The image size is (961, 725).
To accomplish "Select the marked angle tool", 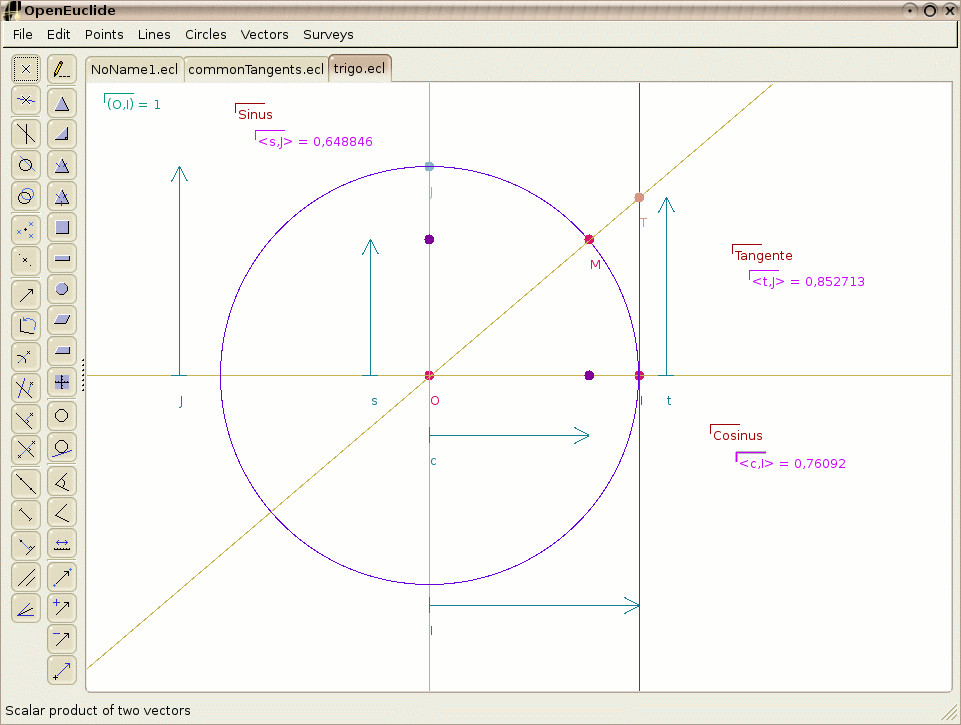I will (x=62, y=482).
